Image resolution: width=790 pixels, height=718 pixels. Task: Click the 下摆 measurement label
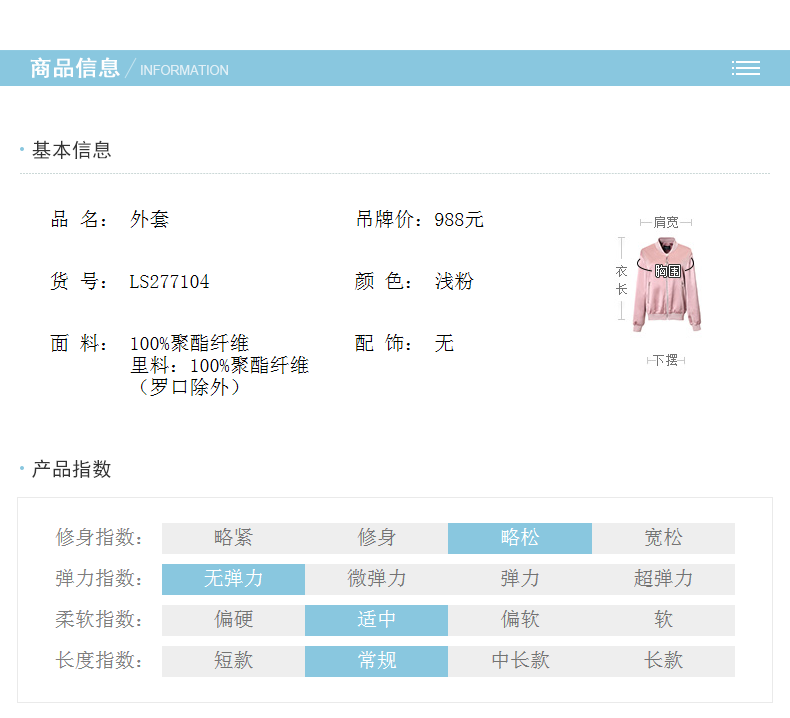(666, 360)
